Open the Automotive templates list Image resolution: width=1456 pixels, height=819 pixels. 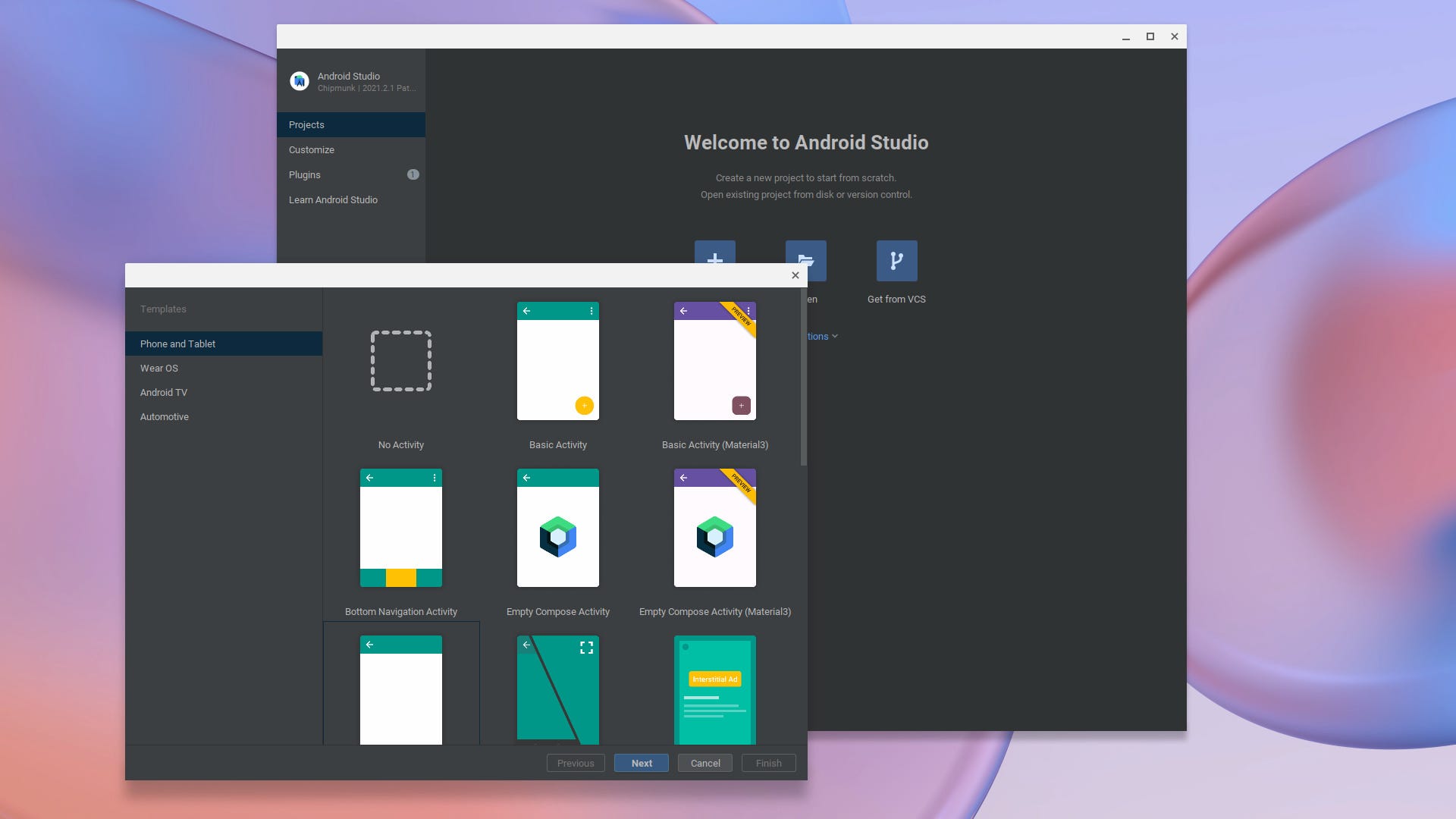coord(165,416)
